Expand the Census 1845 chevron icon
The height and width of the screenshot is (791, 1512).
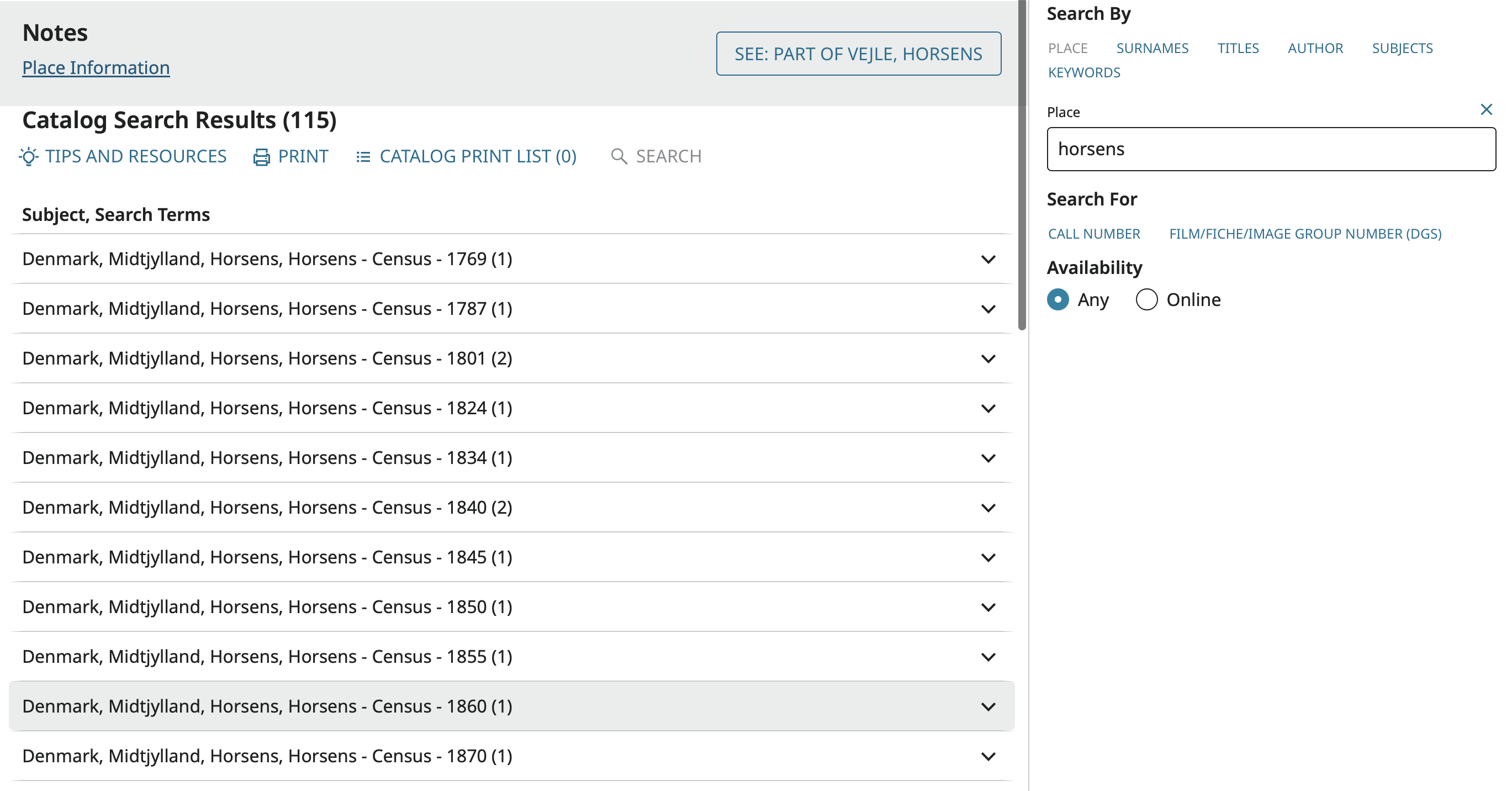pyautogui.click(x=988, y=557)
